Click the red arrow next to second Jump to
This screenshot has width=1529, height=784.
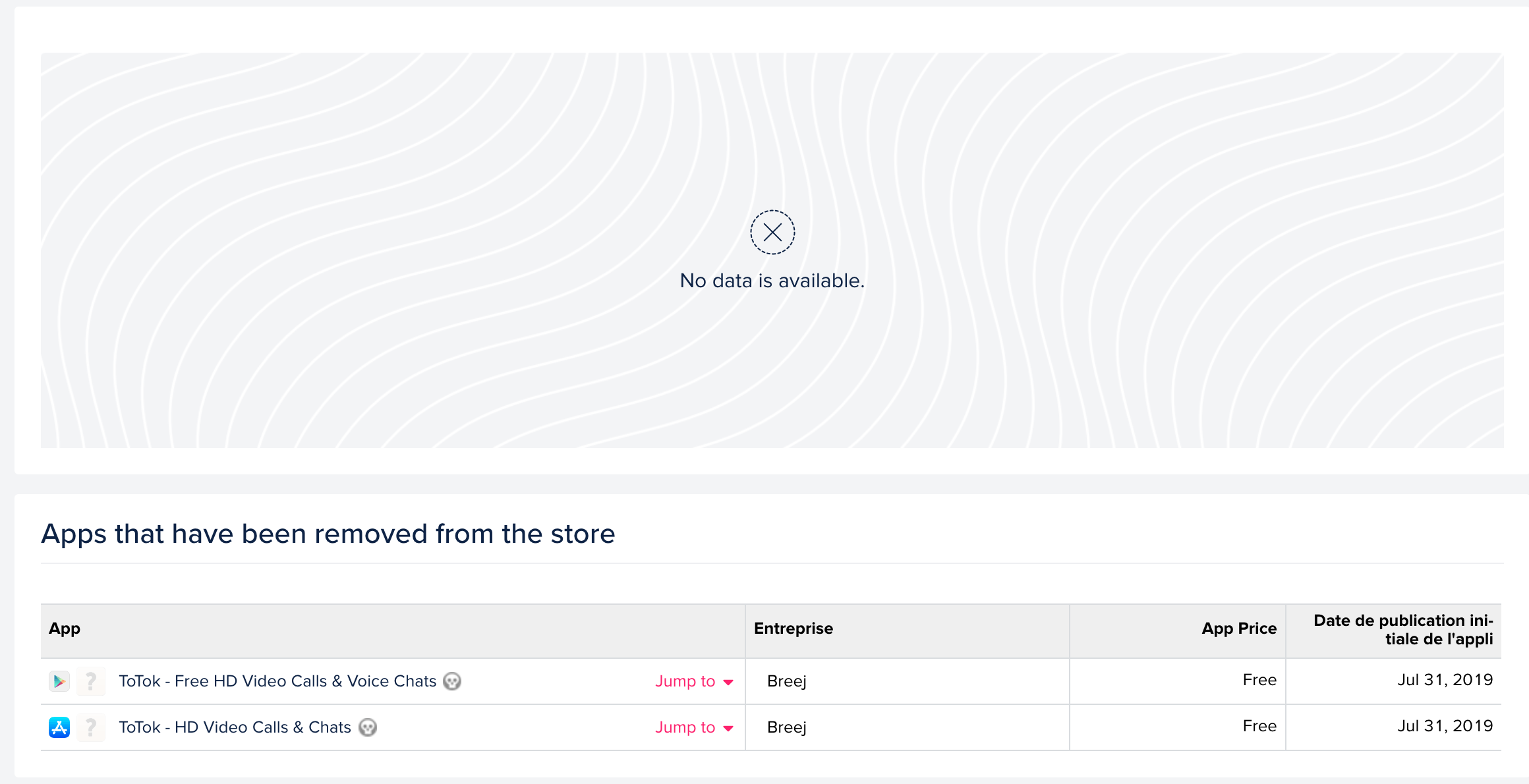pyautogui.click(x=728, y=729)
